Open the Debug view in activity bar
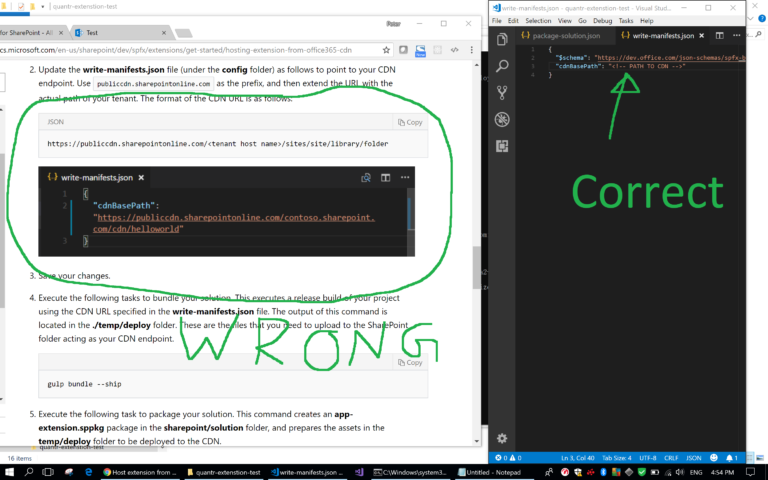The image size is (768, 480). tap(502, 119)
